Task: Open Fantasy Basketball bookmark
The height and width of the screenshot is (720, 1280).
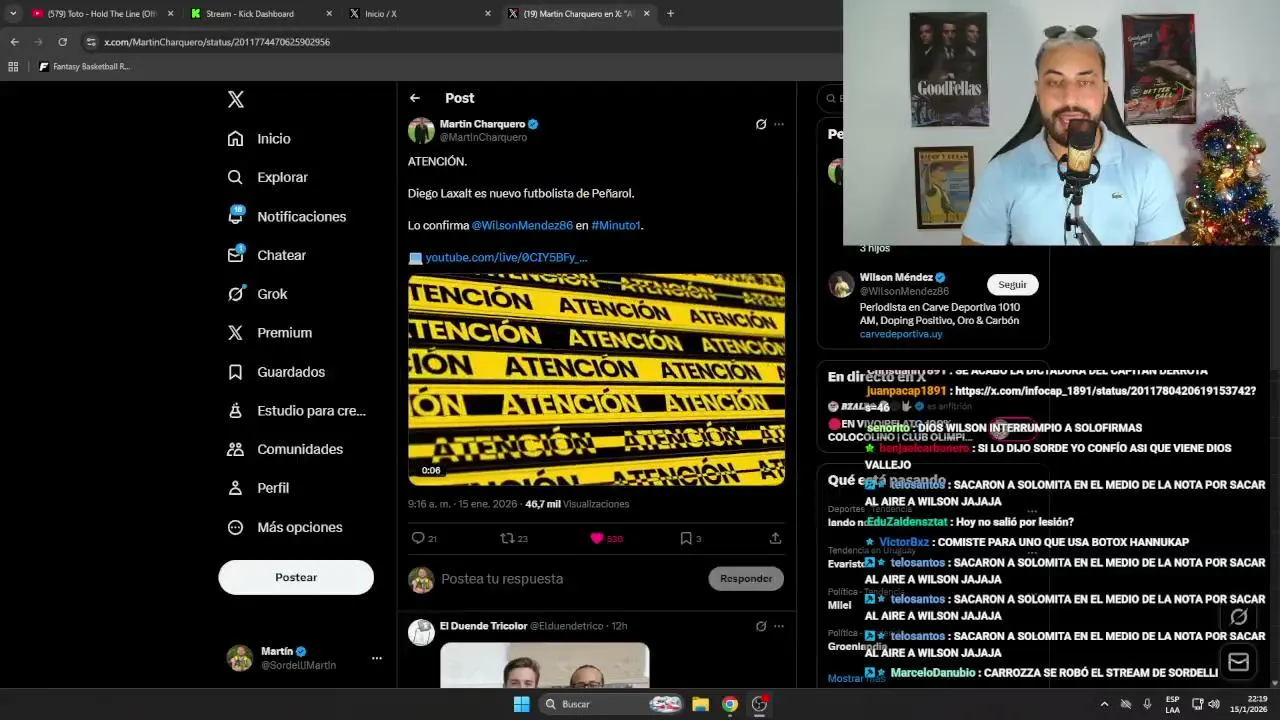Action: point(84,67)
